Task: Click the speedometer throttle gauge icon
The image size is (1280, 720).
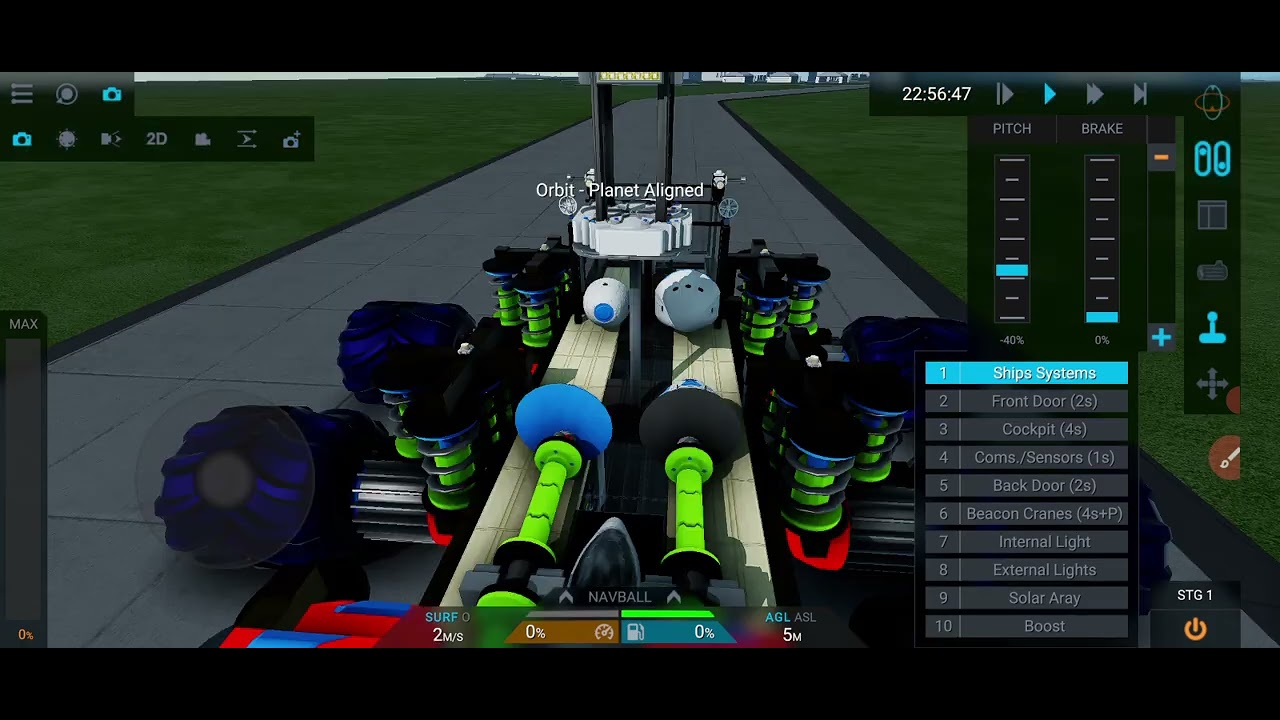Action: pyautogui.click(x=604, y=632)
